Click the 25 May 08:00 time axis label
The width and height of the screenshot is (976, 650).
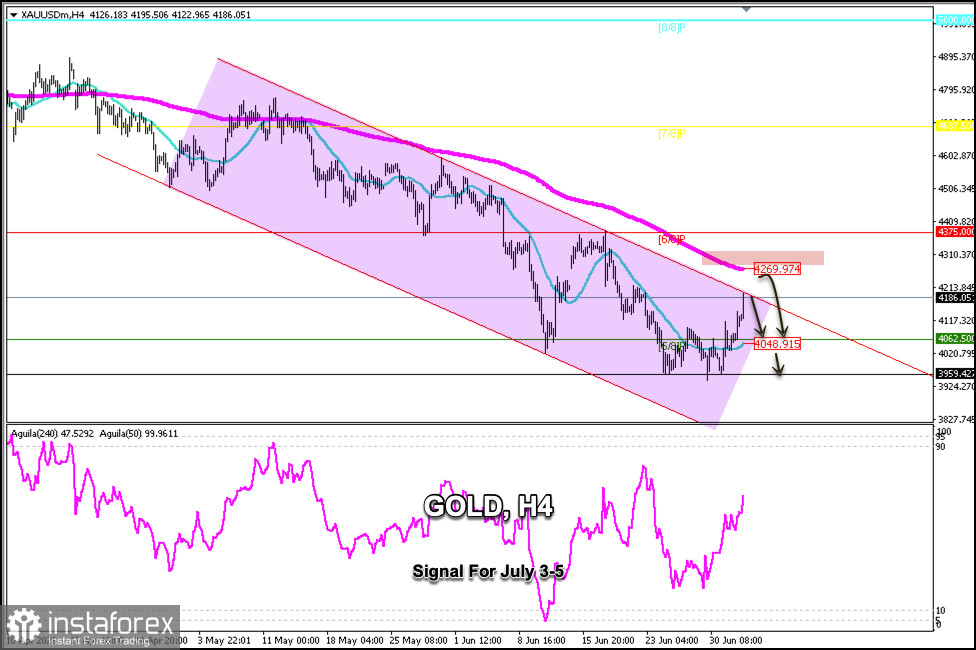(x=418, y=640)
